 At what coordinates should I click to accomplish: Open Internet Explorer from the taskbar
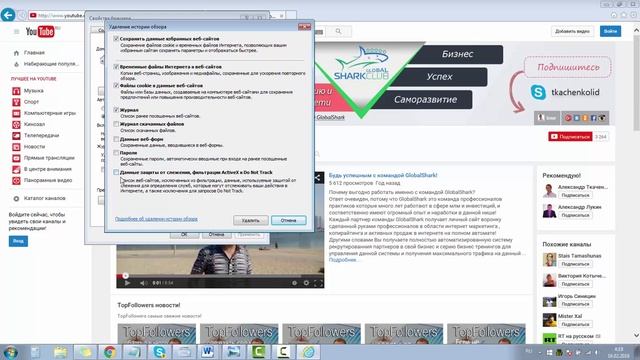tap(308, 352)
